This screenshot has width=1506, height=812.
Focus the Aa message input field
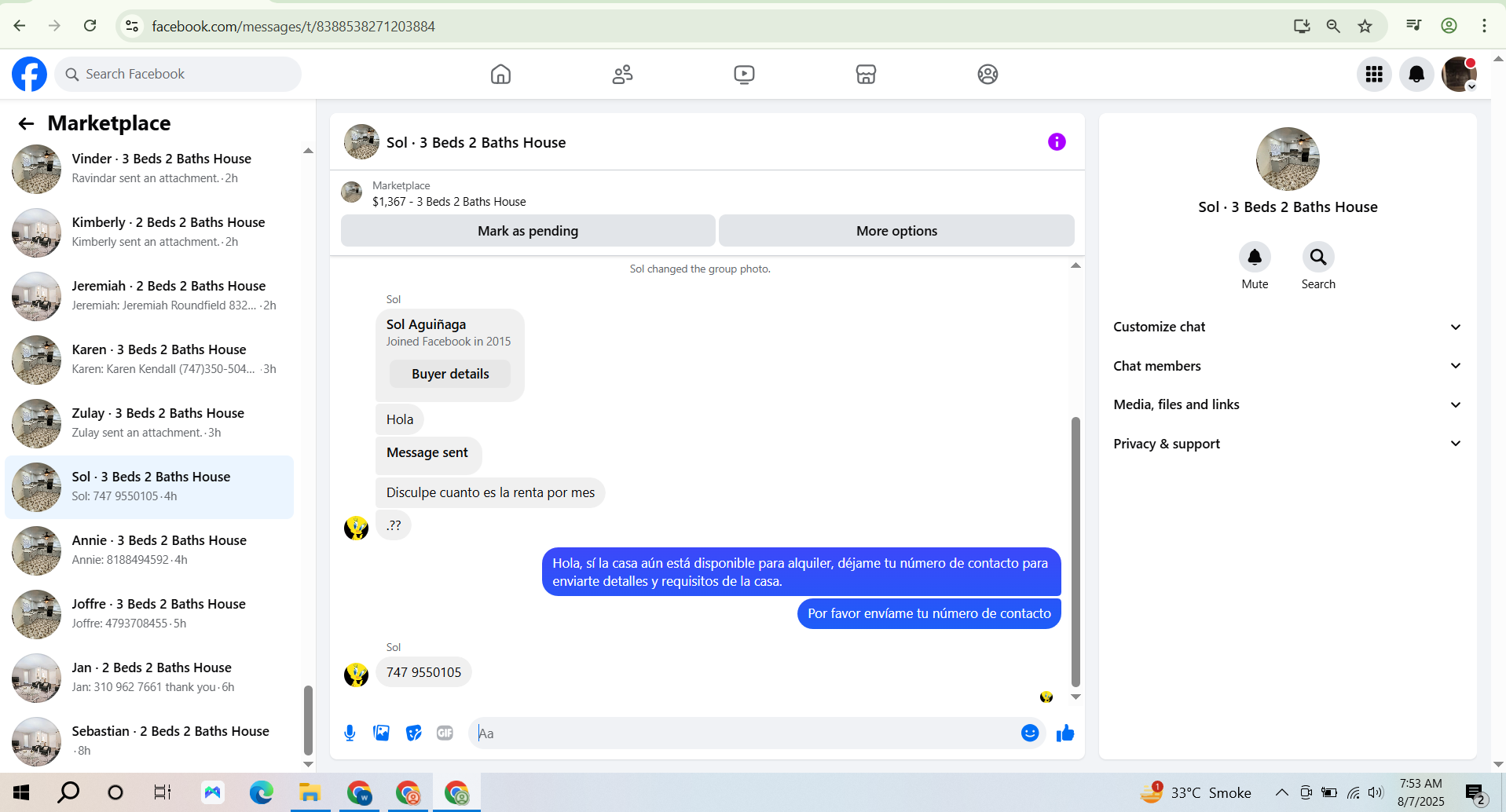pos(745,733)
